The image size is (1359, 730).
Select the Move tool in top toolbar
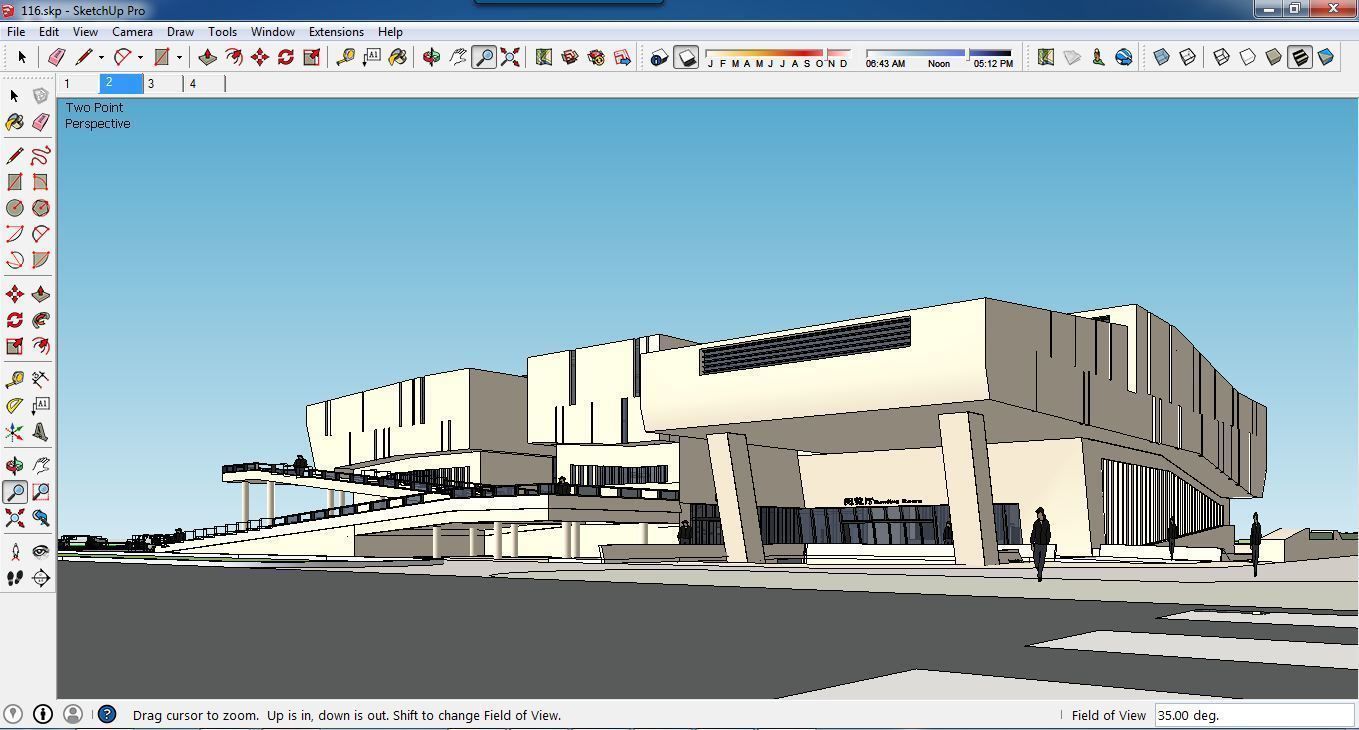pyautogui.click(x=260, y=57)
